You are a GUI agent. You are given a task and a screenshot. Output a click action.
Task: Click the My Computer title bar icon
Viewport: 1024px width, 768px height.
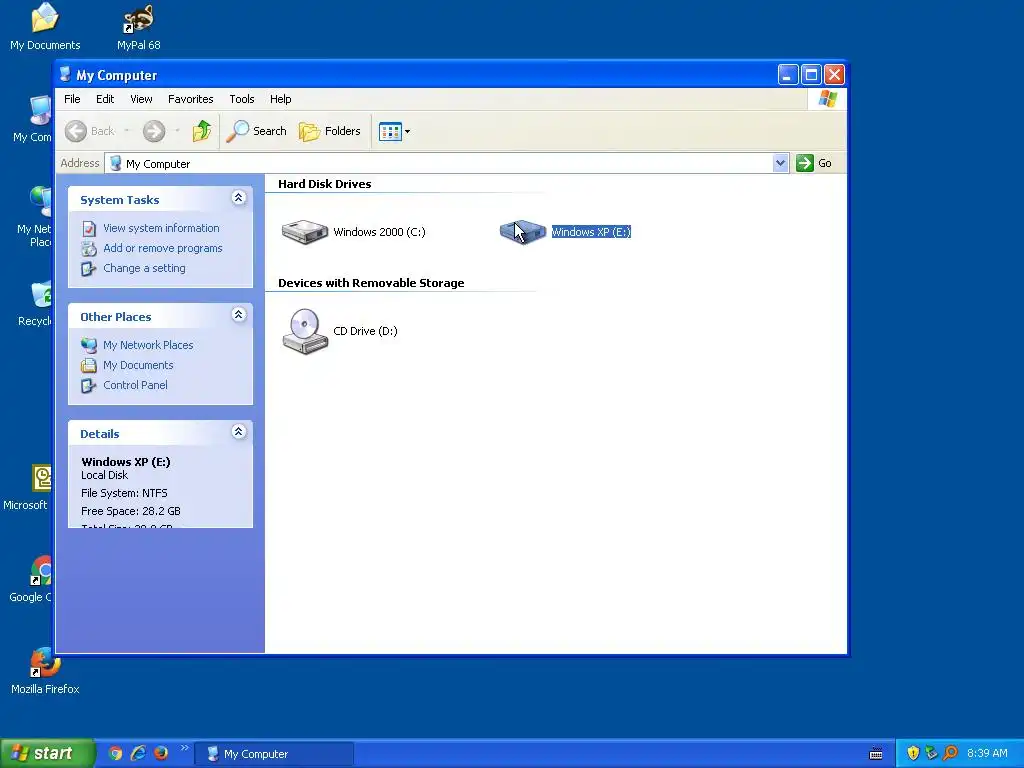tap(65, 74)
